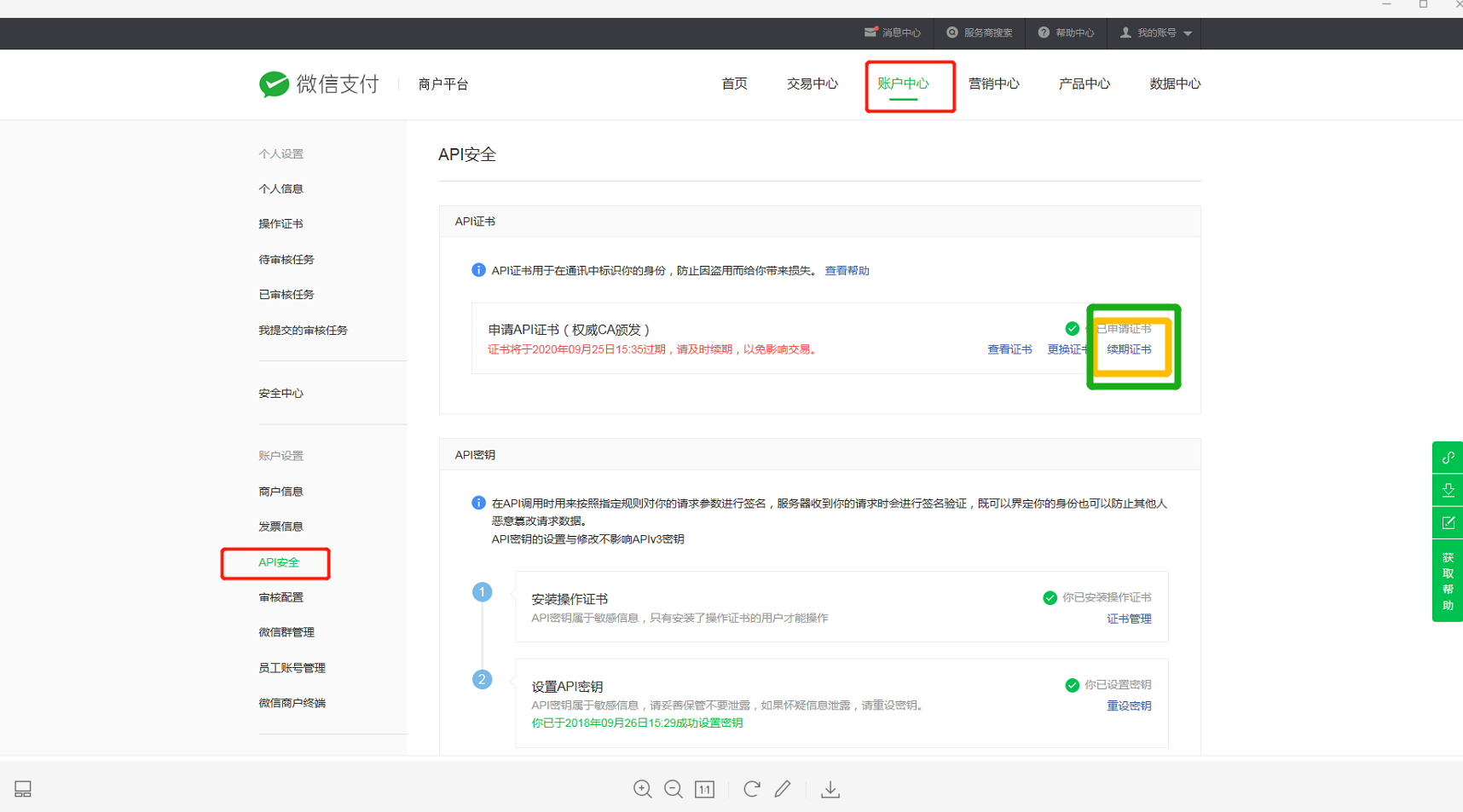The width and height of the screenshot is (1463, 812).
Task: Click the info icon in the API密钥 section
Action: [478, 503]
